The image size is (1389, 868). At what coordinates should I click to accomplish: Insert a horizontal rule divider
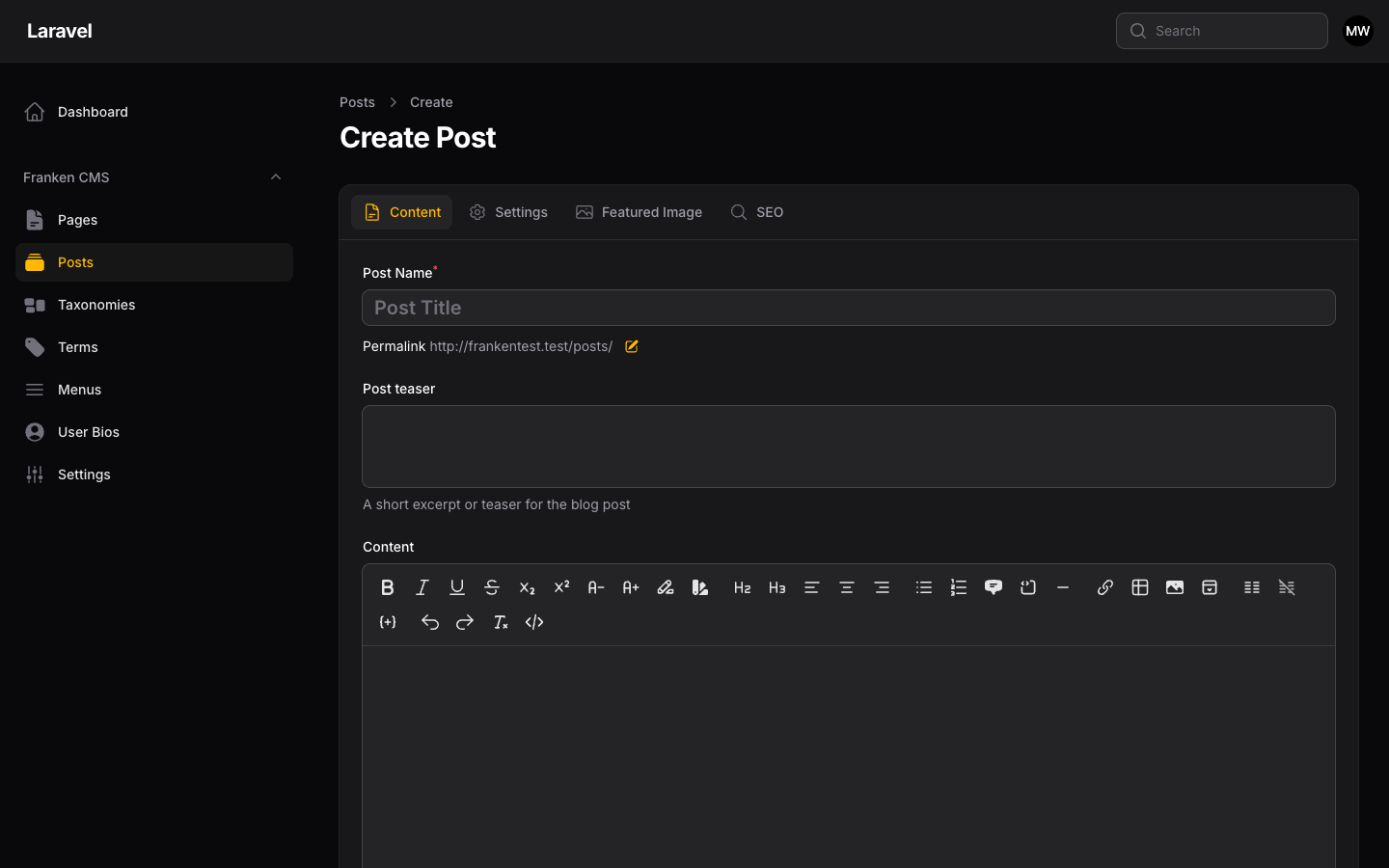point(1063,587)
